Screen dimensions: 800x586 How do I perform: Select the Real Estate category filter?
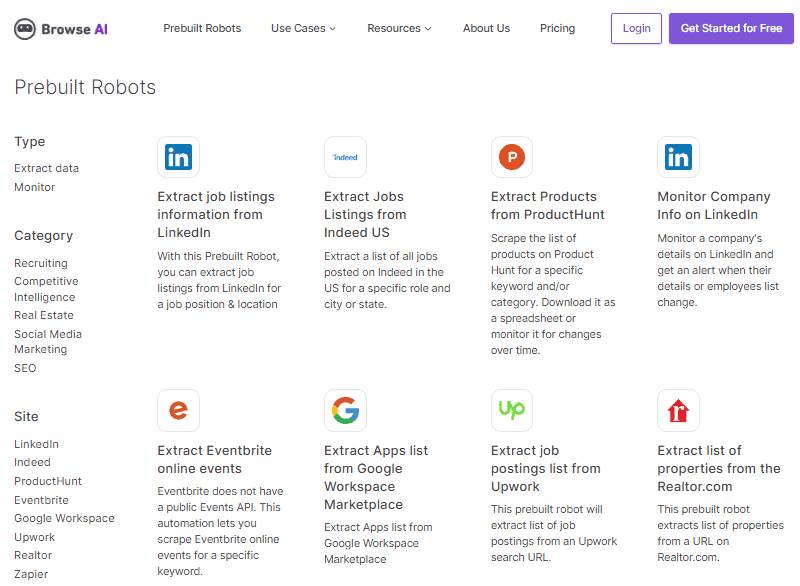point(44,315)
